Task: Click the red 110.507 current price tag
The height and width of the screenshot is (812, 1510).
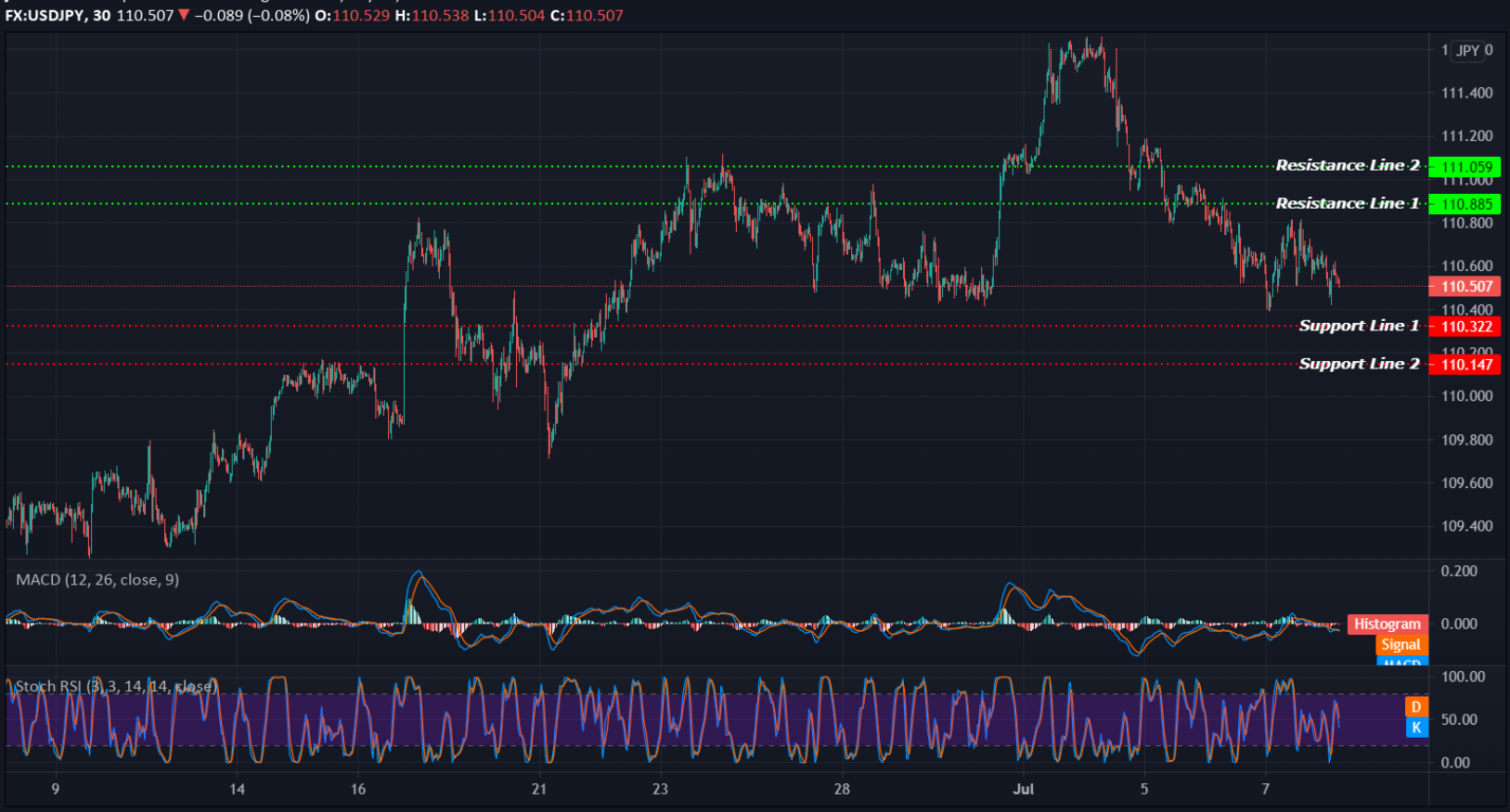Action: point(1465,287)
